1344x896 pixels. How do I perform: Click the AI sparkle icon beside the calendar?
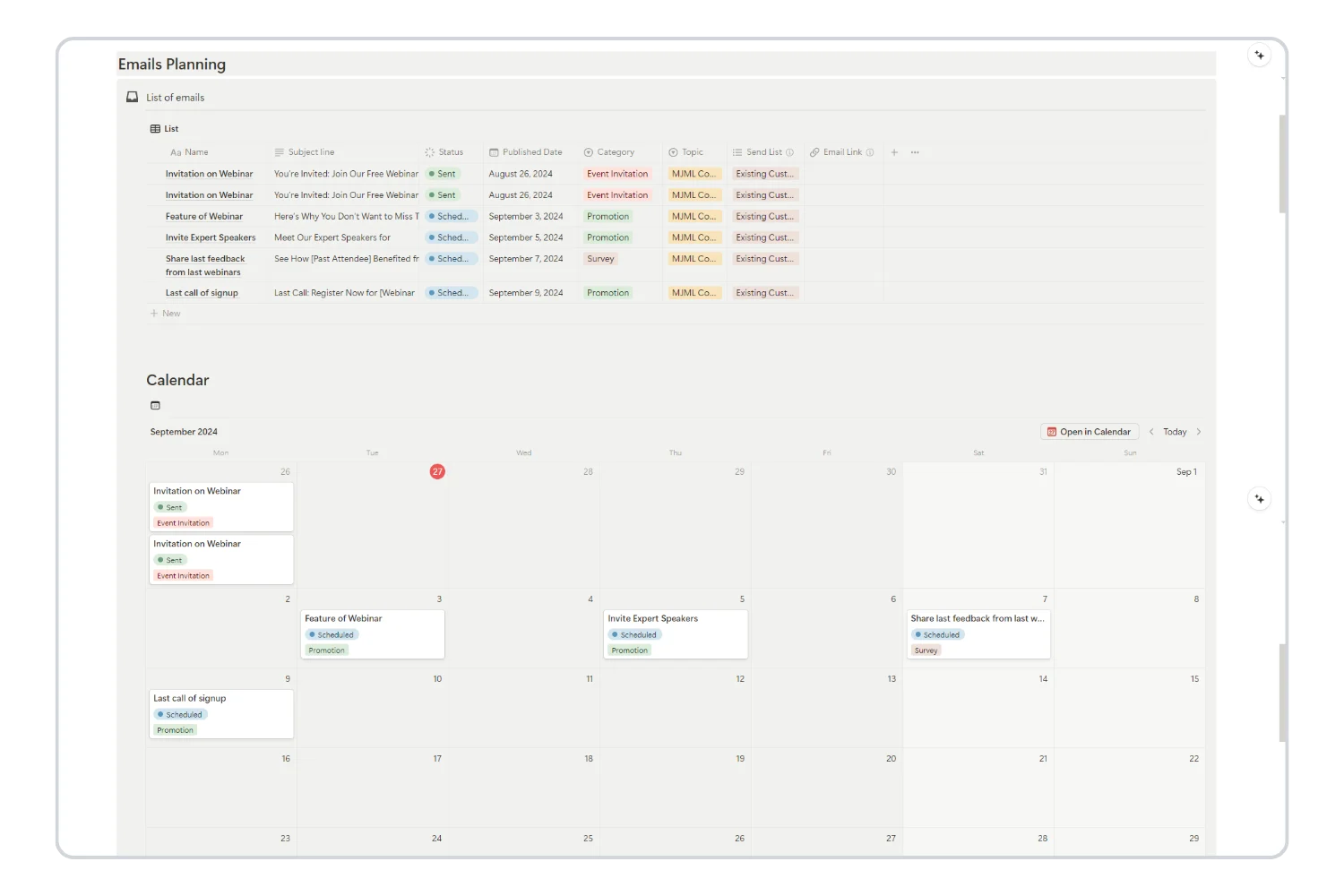(1259, 499)
